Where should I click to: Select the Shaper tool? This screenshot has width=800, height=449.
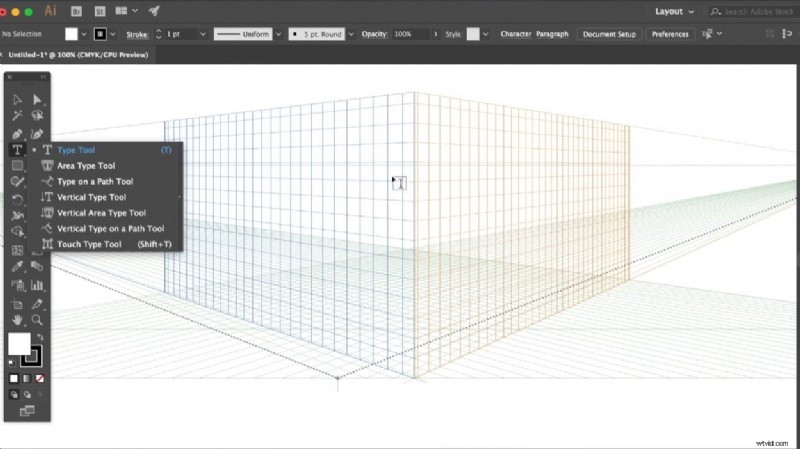[x=17, y=182]
